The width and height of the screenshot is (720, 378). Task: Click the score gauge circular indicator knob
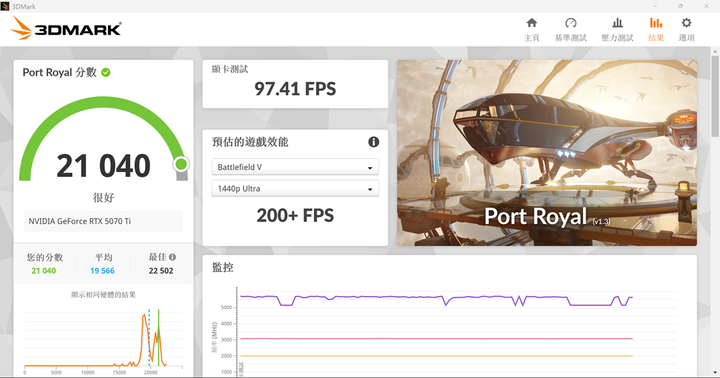click(181, 164)
